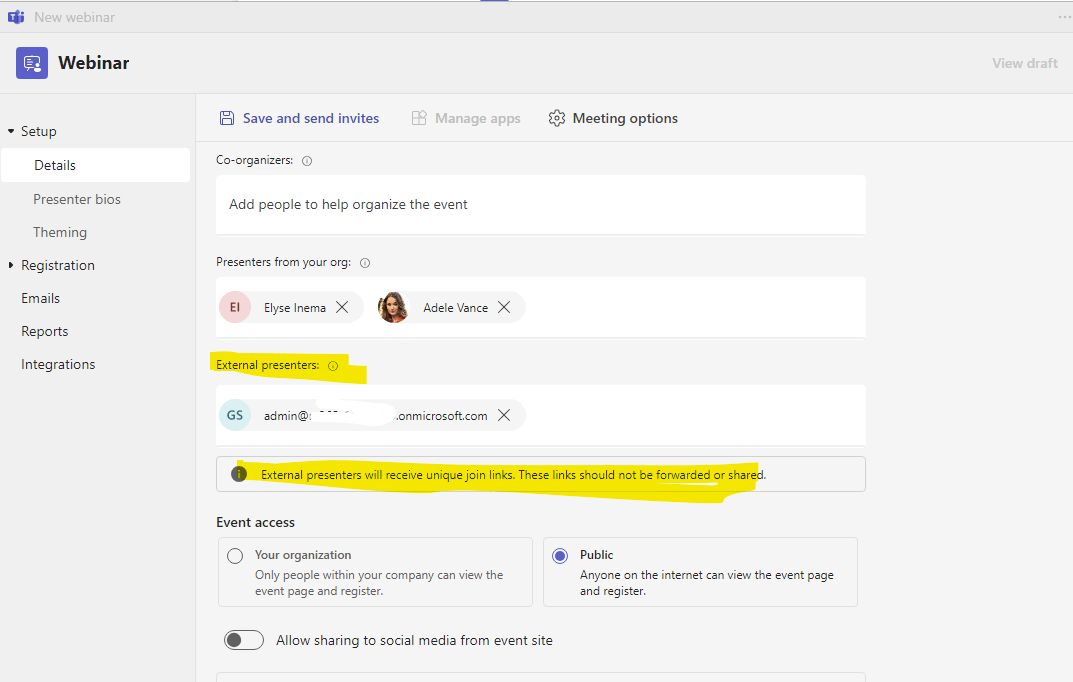Click the View draft button
The height and width of the screenshot is (682, 1073).
(1024, 62)
